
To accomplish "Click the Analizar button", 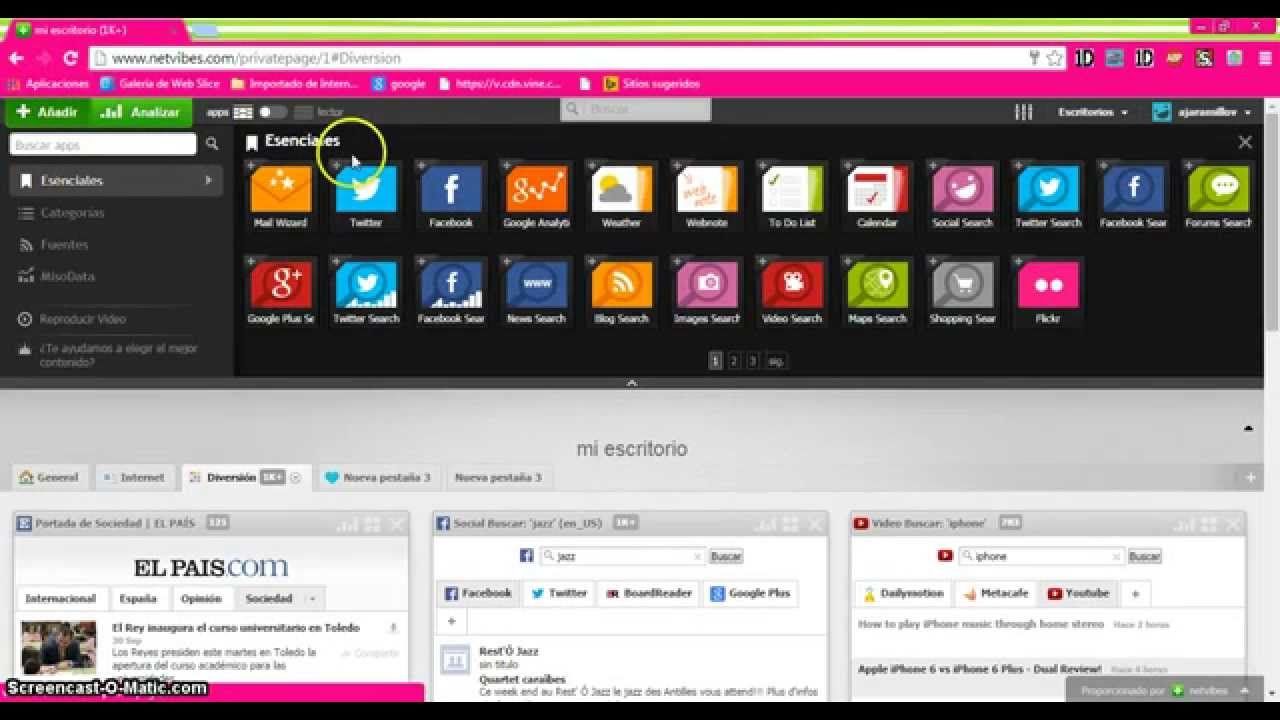I will pos(139,112).
